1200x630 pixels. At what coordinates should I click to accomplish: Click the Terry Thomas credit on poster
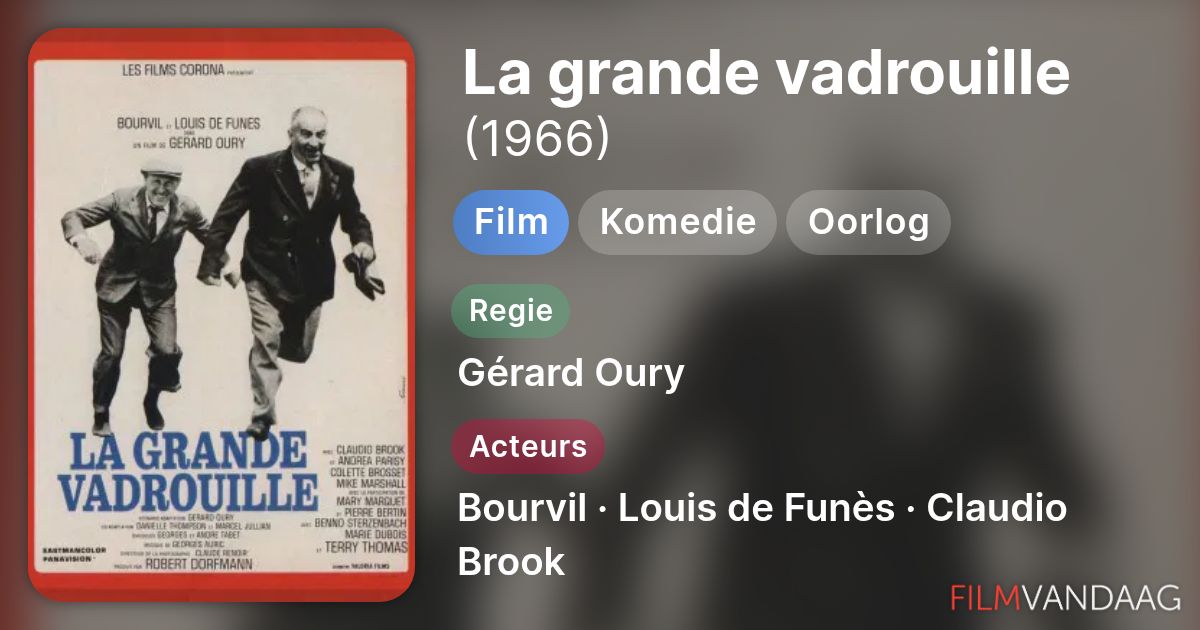coord(366,547)
